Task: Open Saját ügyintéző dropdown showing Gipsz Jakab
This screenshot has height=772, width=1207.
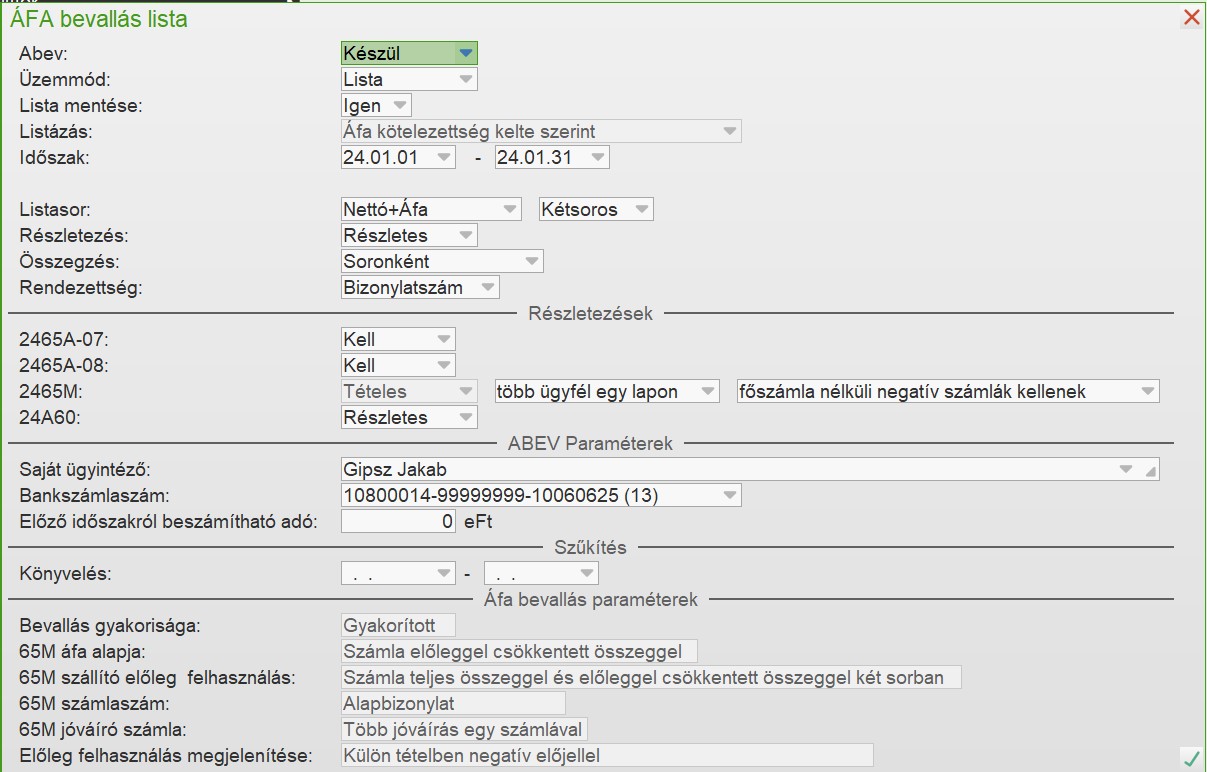Action: coord(750,469)
